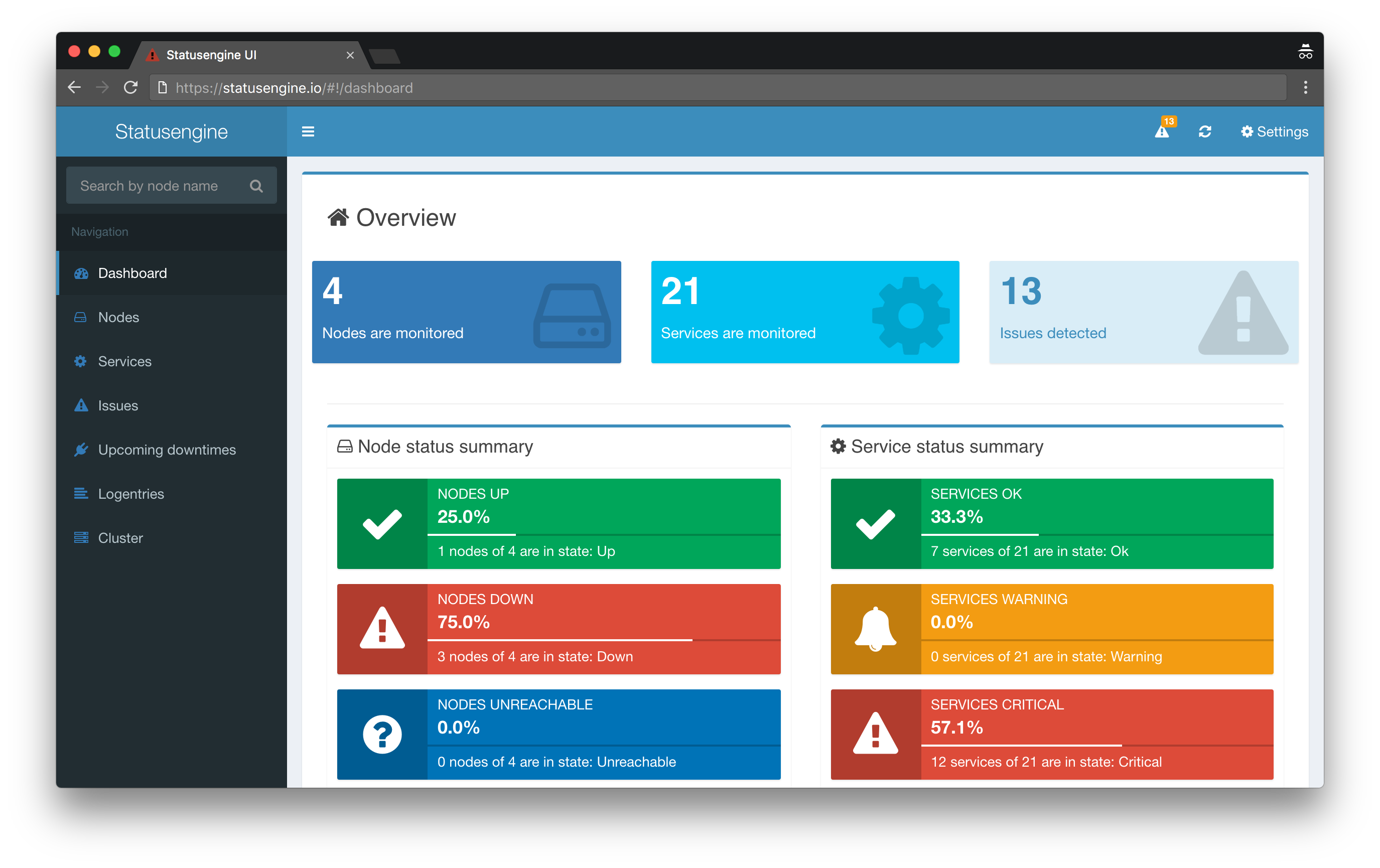Click the warning icon on Services Critical
Viewport: 1380px width, 868px height.
pyautogui.click(x=876, y=734)
